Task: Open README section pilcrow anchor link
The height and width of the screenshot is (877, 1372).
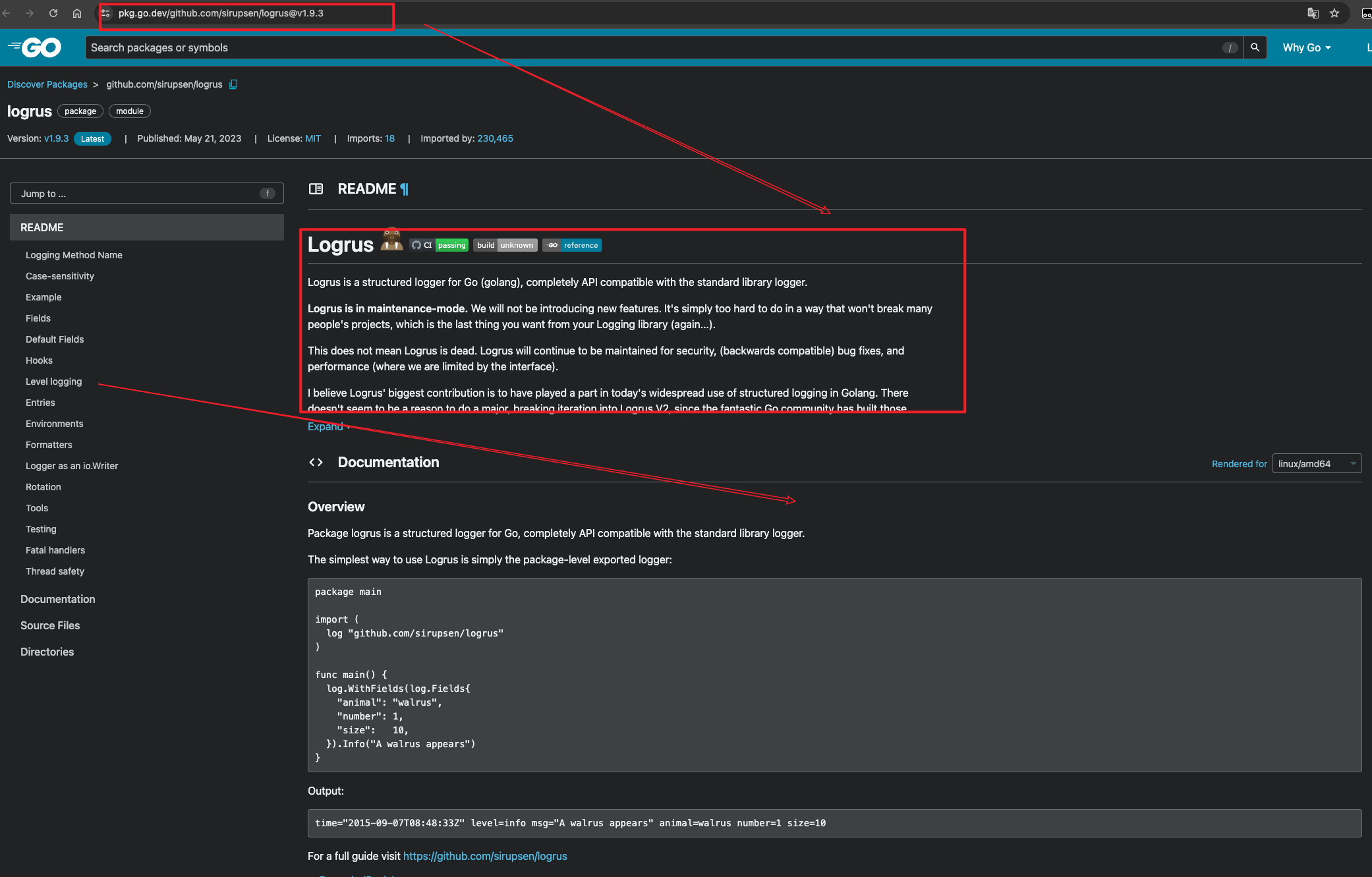Action: pyautogui.click(x=404, y=189)
